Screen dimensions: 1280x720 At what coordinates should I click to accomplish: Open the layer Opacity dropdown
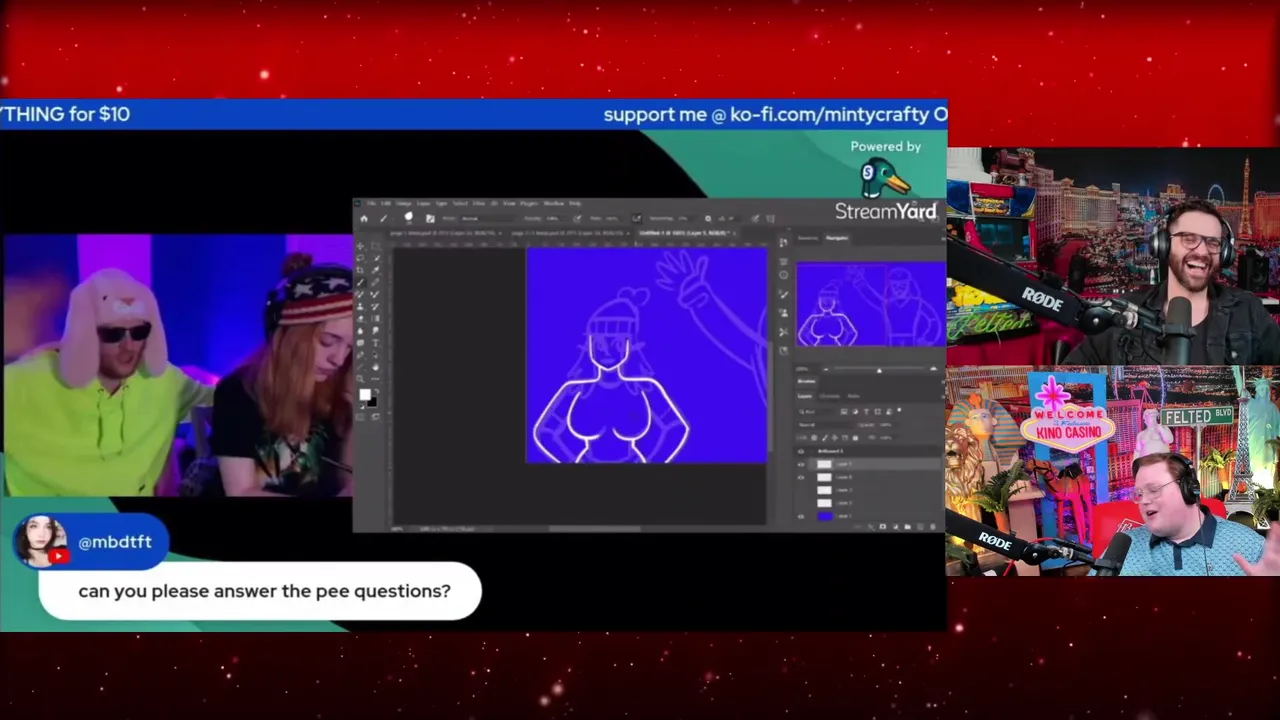[x=888, y=425]
